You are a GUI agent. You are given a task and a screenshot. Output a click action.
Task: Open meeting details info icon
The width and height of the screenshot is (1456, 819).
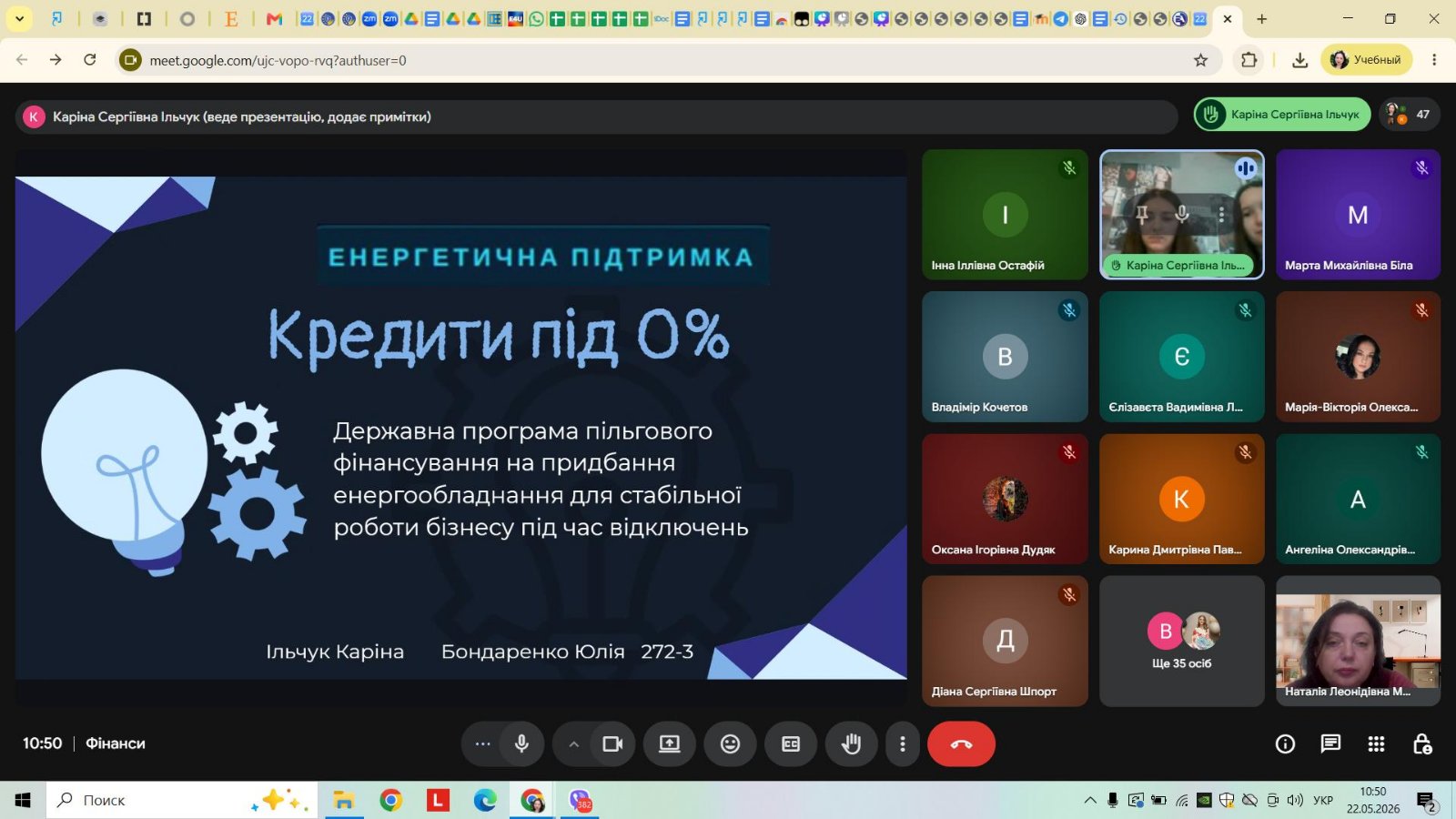[x=1285, y=744]
